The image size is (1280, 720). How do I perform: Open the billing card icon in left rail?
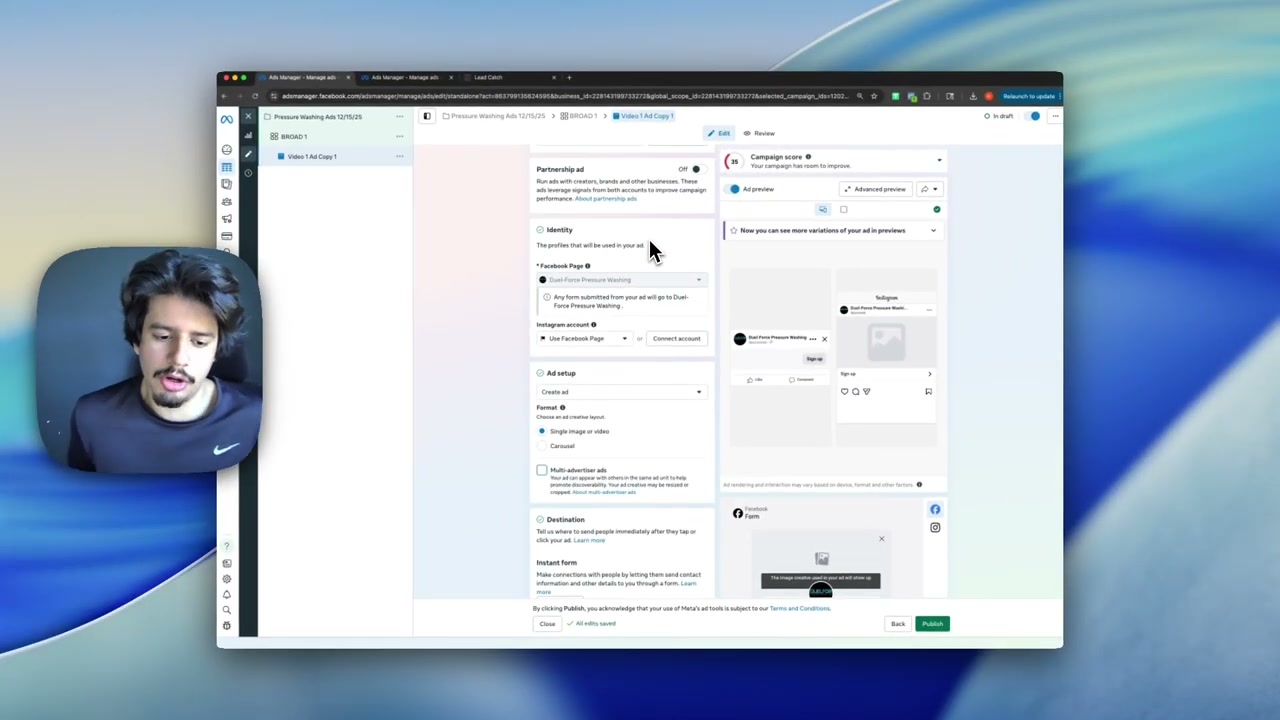coord(227,236)
